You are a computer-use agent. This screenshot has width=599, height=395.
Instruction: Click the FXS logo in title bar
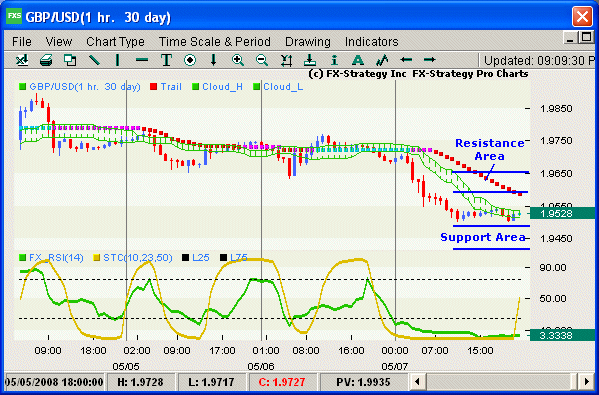pos(14,16)
